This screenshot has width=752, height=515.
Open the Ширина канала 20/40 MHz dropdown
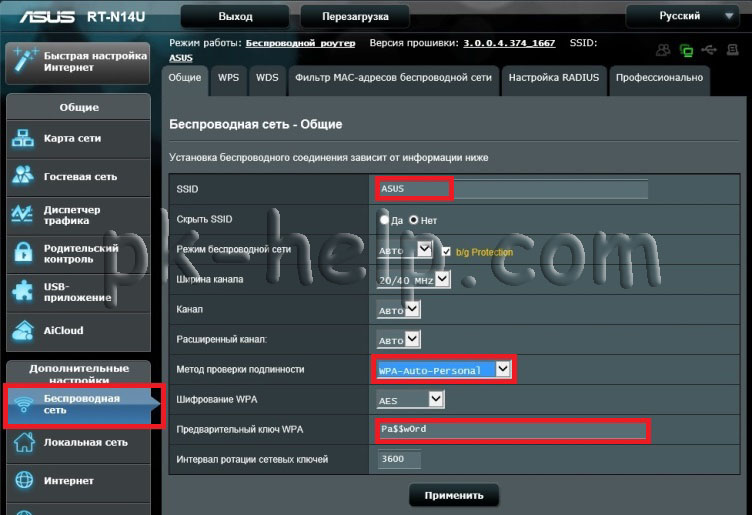coord(413,280)
